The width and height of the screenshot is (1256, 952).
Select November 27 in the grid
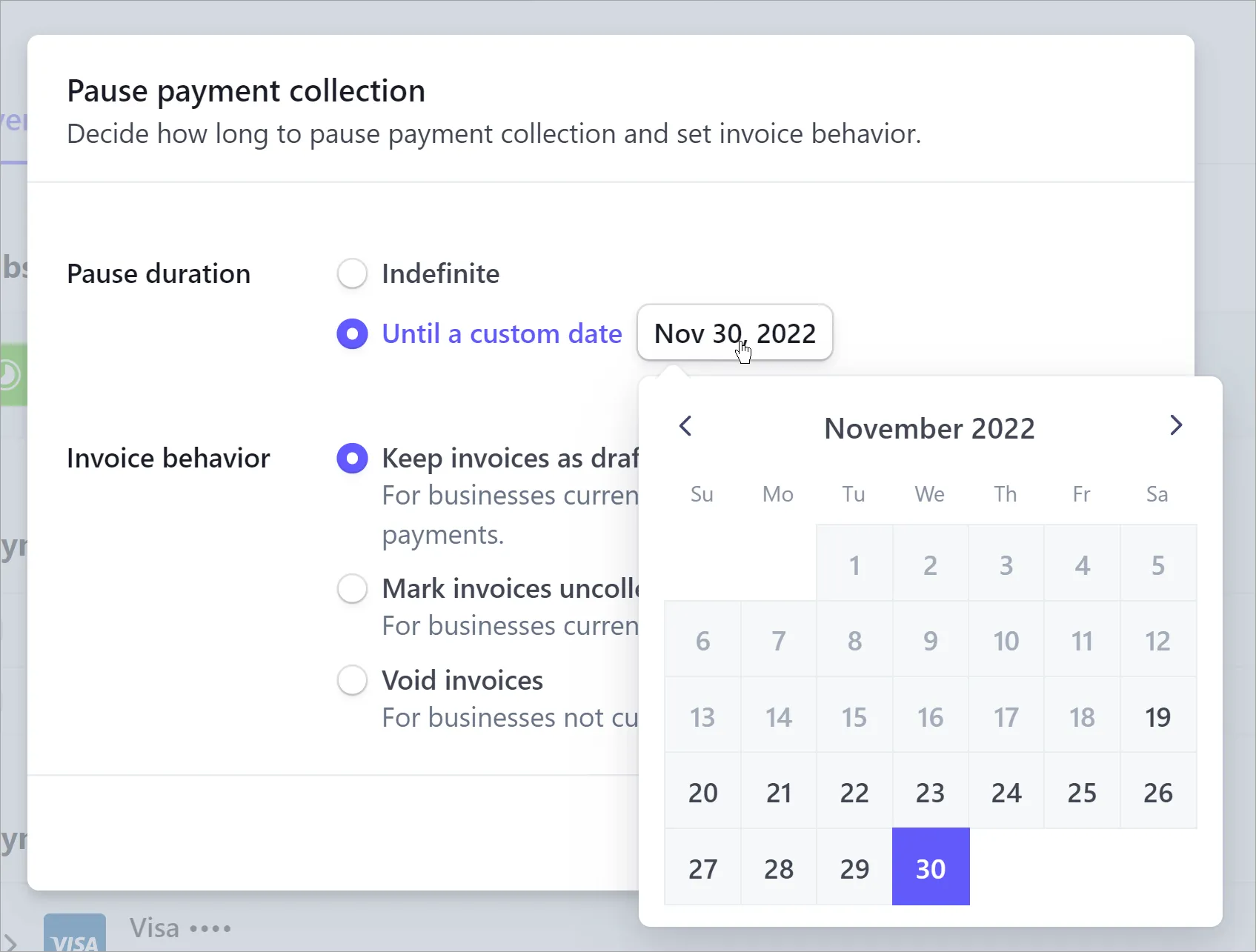point(702,868)
